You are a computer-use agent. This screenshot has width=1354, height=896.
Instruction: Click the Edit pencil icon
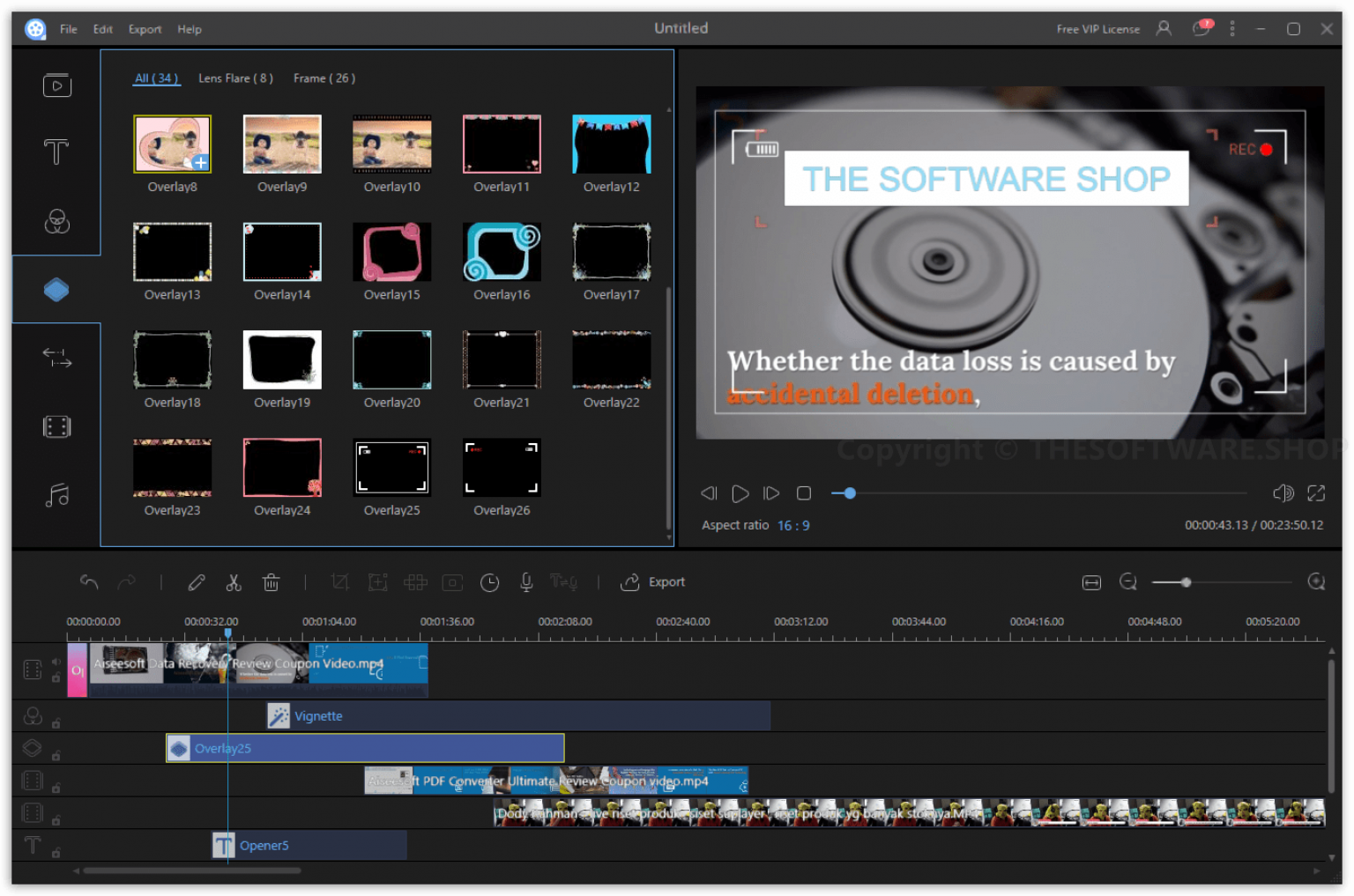pyautogui.click(x=197, y=582)
